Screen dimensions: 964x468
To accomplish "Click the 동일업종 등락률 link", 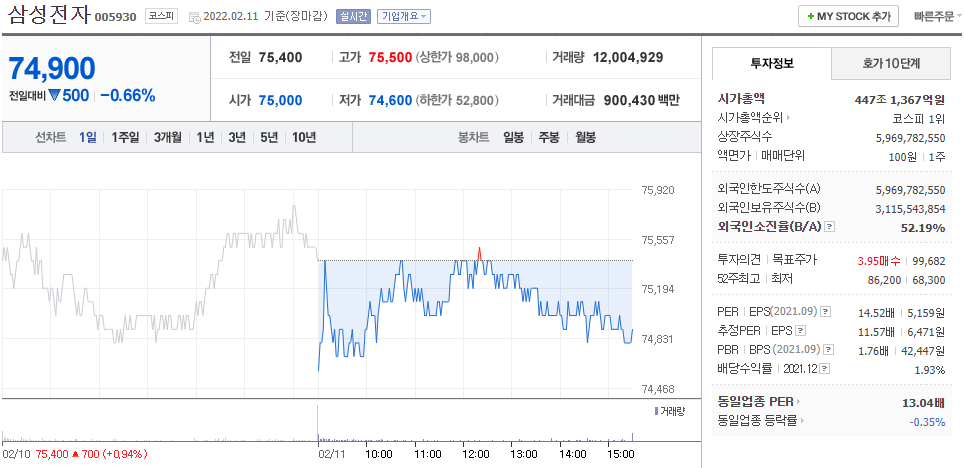I will 758,421.
